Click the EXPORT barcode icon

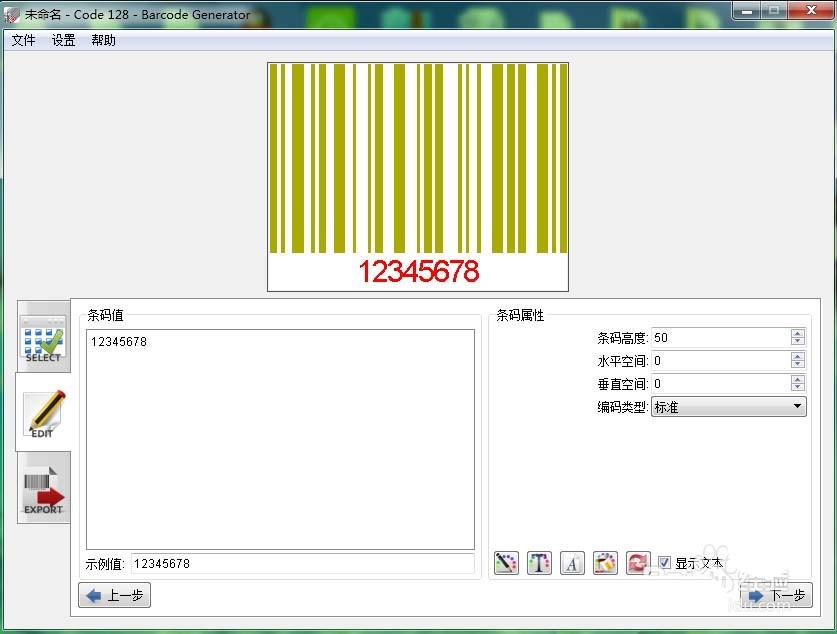click(x=42, y=488)
